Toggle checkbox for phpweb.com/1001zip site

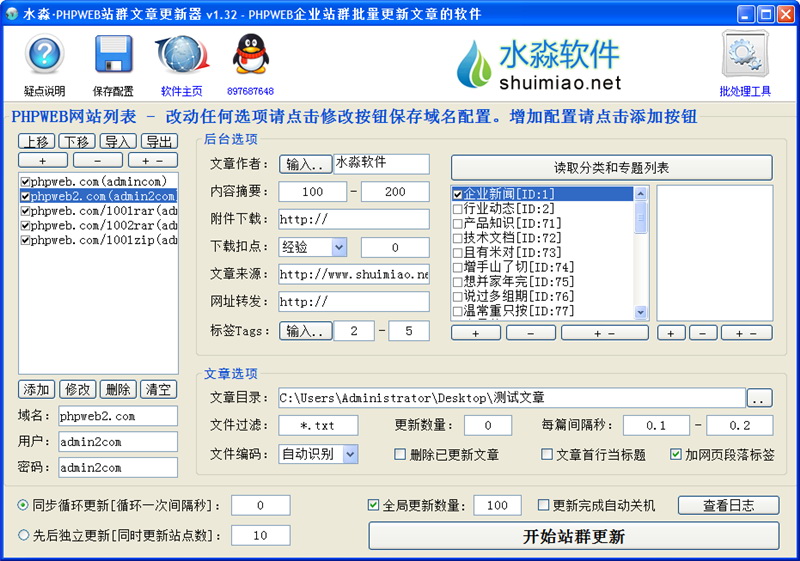pos(25,240)
